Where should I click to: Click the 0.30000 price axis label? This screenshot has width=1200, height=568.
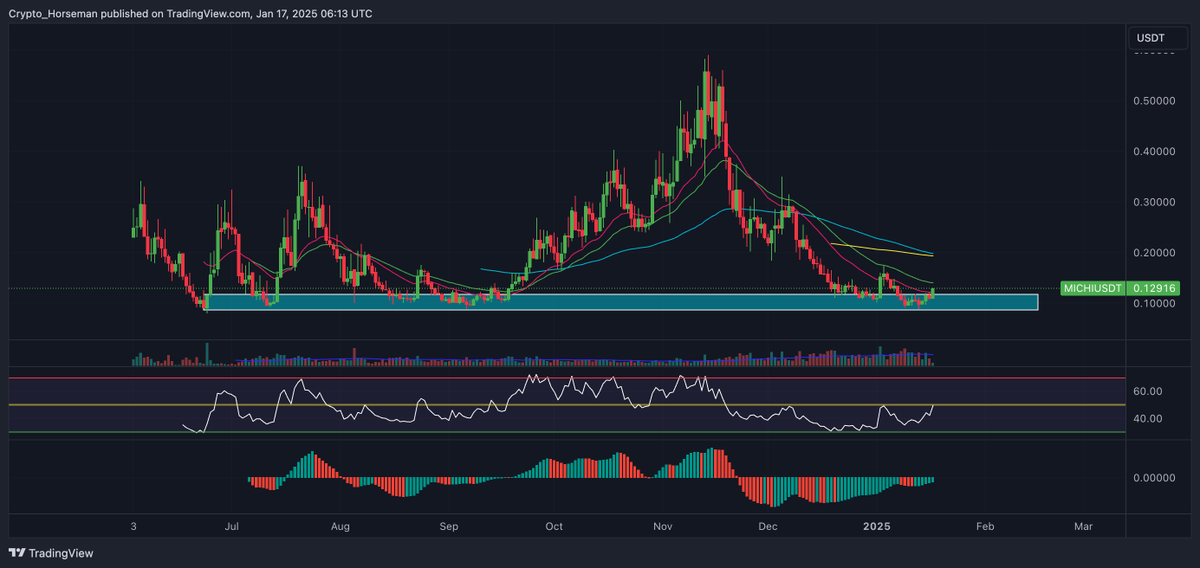1154,202
